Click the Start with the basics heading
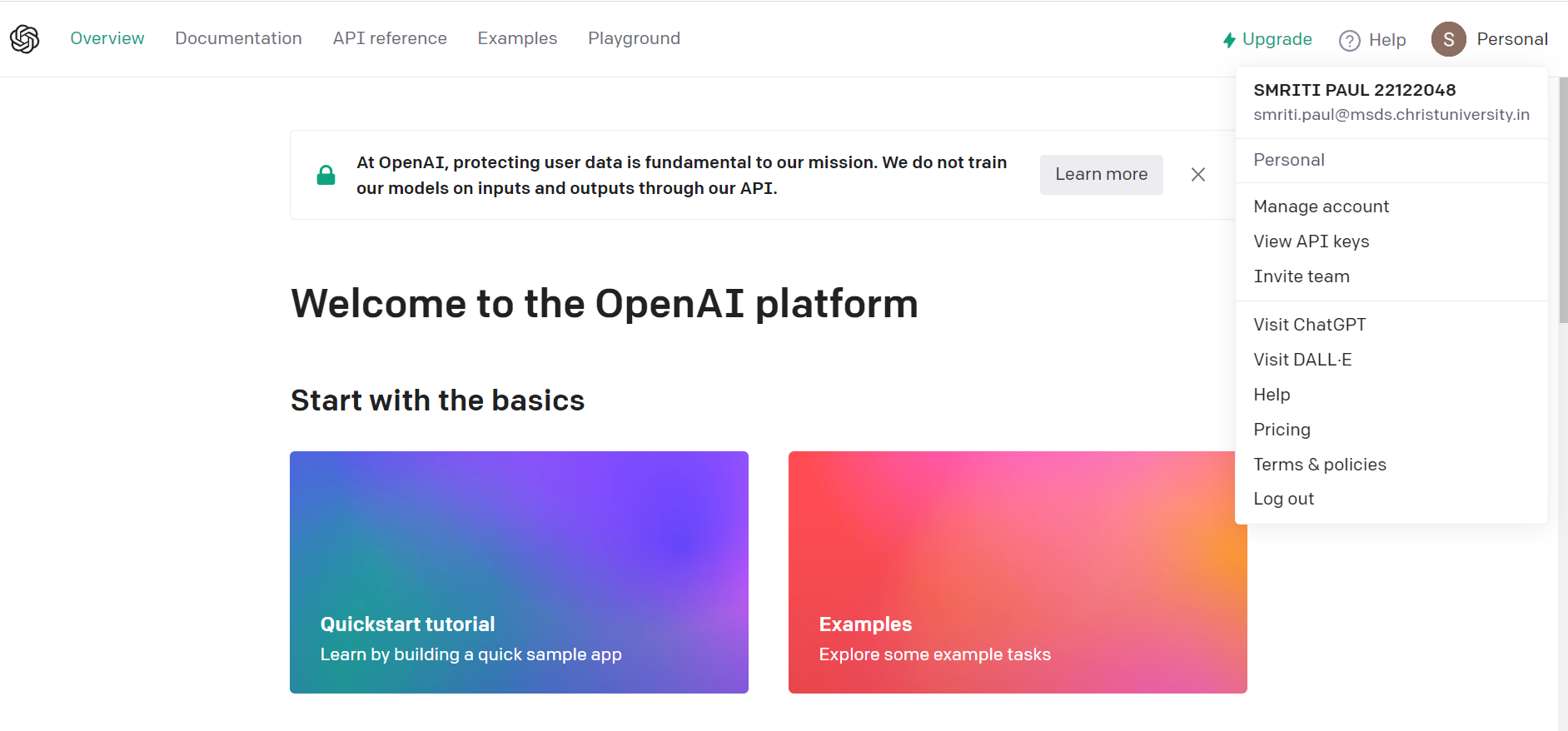The image size is (1568, 731). pyautogui.click(x=438, y=400)
